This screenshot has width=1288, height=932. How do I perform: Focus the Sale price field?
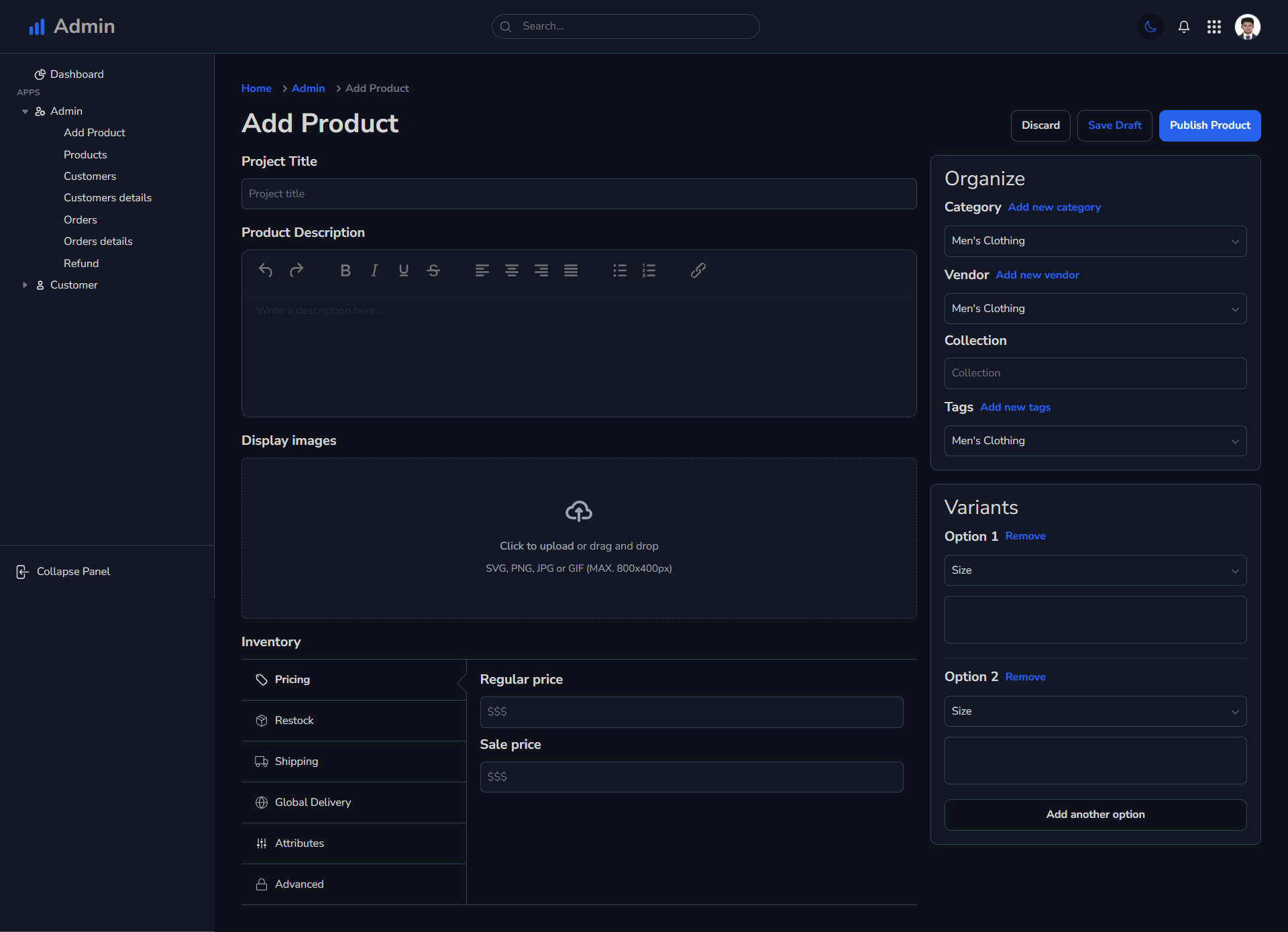[x=692, y=777]
